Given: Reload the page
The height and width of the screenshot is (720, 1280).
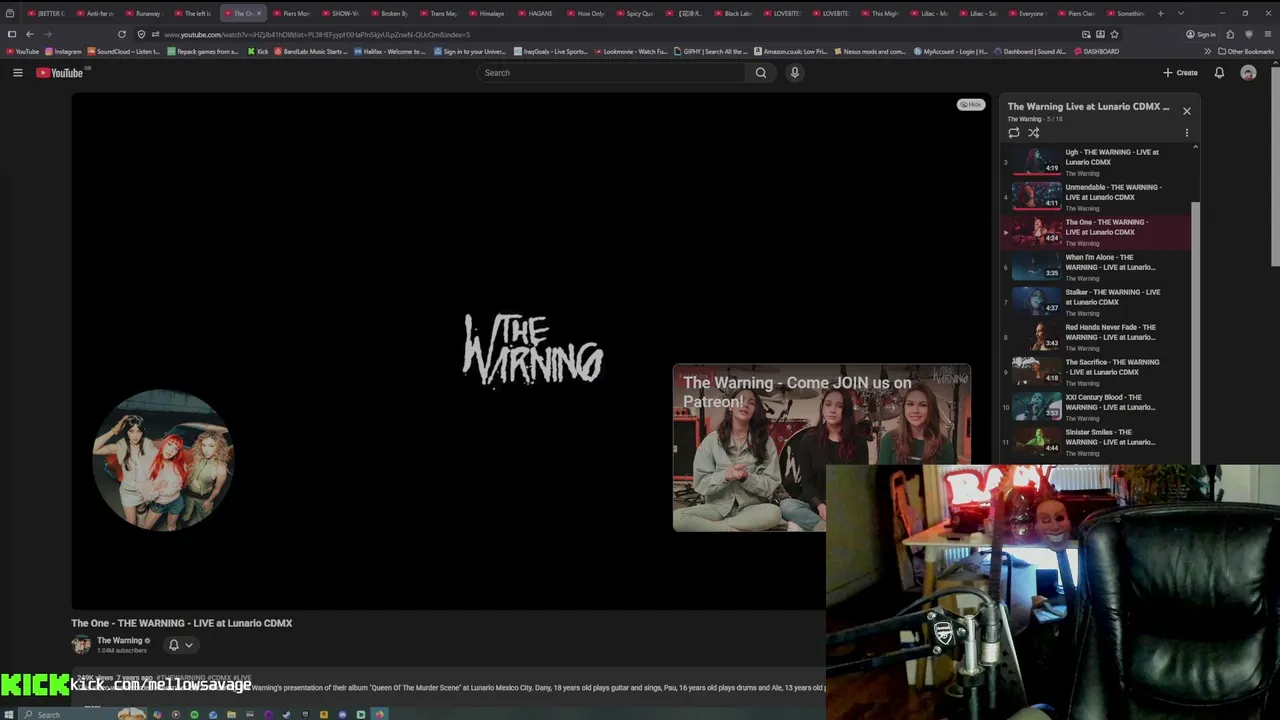Looking at the screenshot, I should (122, 34).
